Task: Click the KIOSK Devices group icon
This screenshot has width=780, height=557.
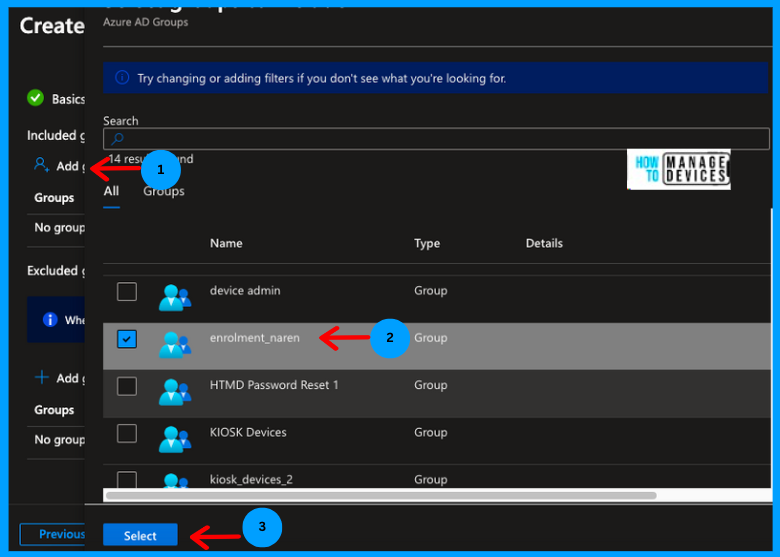Action: point(174,438)
